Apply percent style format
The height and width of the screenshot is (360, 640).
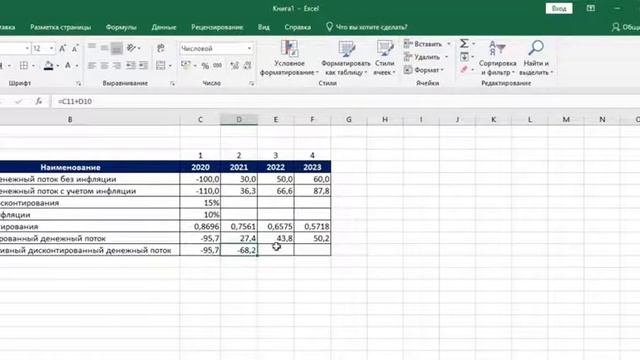tap(205, 65)
